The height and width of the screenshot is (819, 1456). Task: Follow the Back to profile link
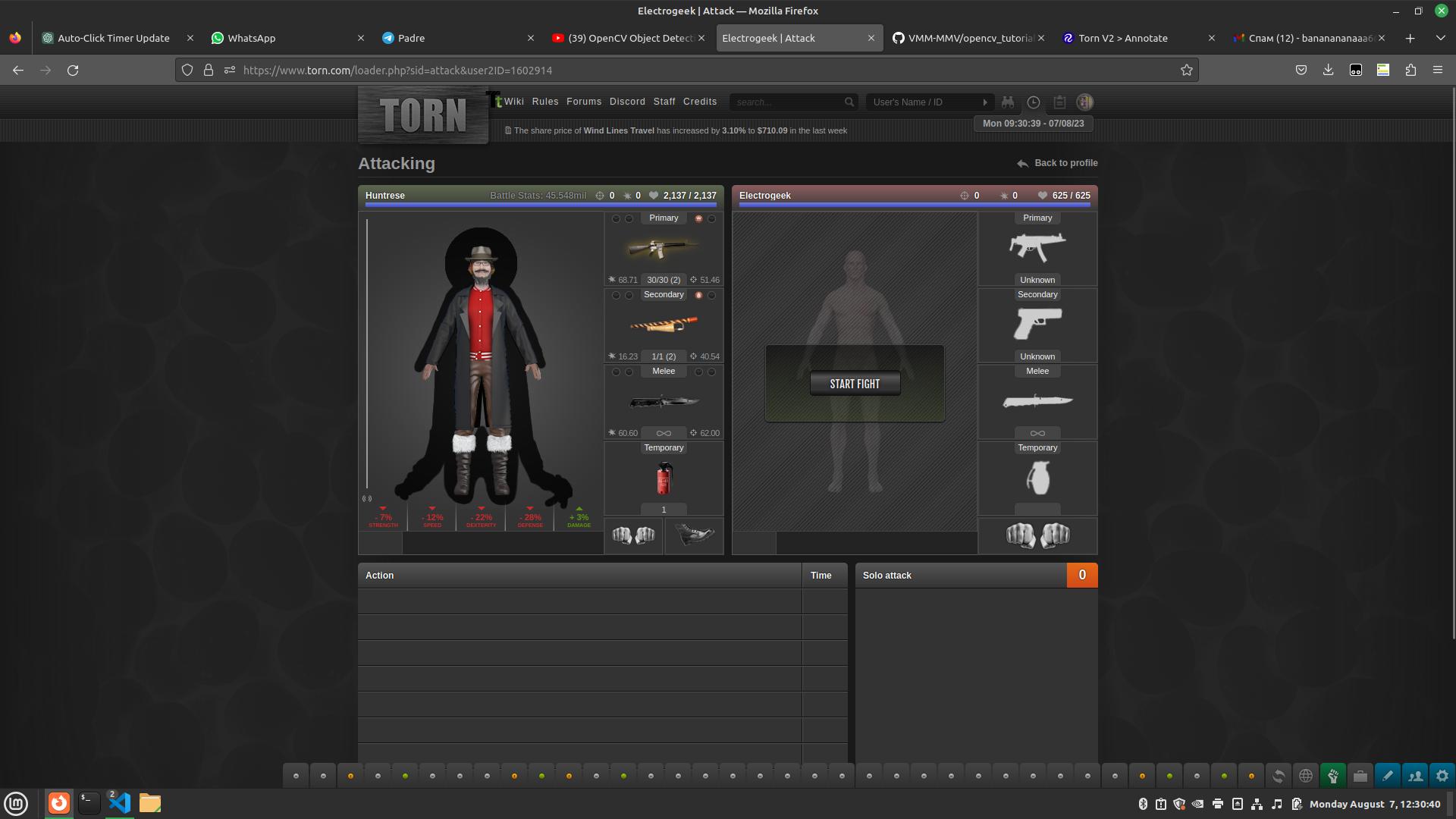[x=1057, y=163]
